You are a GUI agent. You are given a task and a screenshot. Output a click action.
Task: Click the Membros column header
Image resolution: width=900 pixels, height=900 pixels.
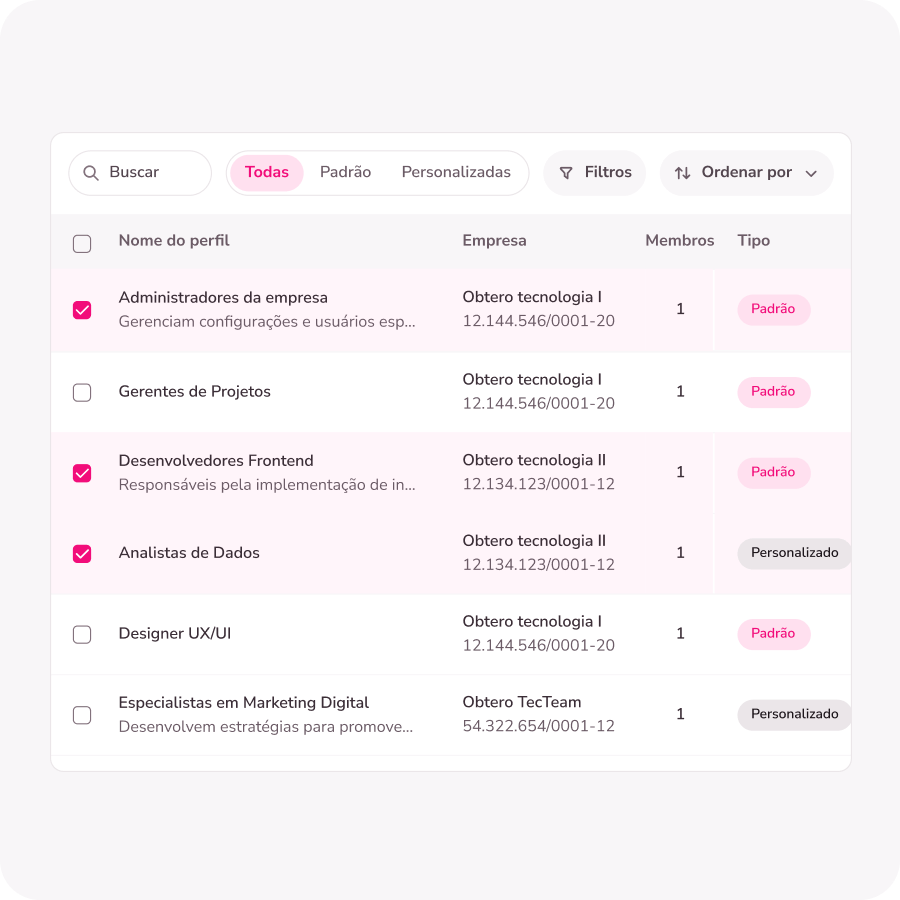point(680,240)
